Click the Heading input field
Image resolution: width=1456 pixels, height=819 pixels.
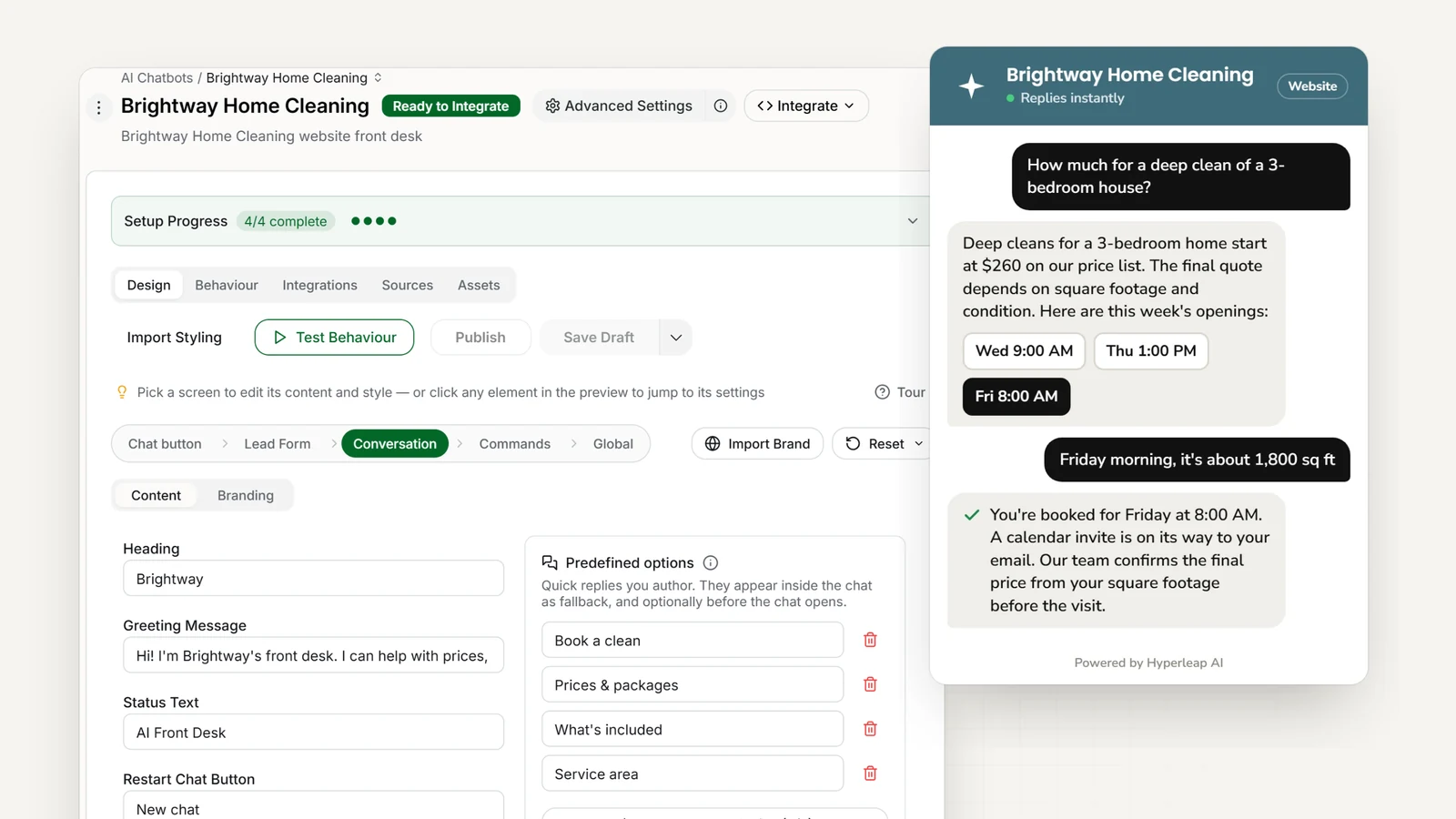click(313, 579)
